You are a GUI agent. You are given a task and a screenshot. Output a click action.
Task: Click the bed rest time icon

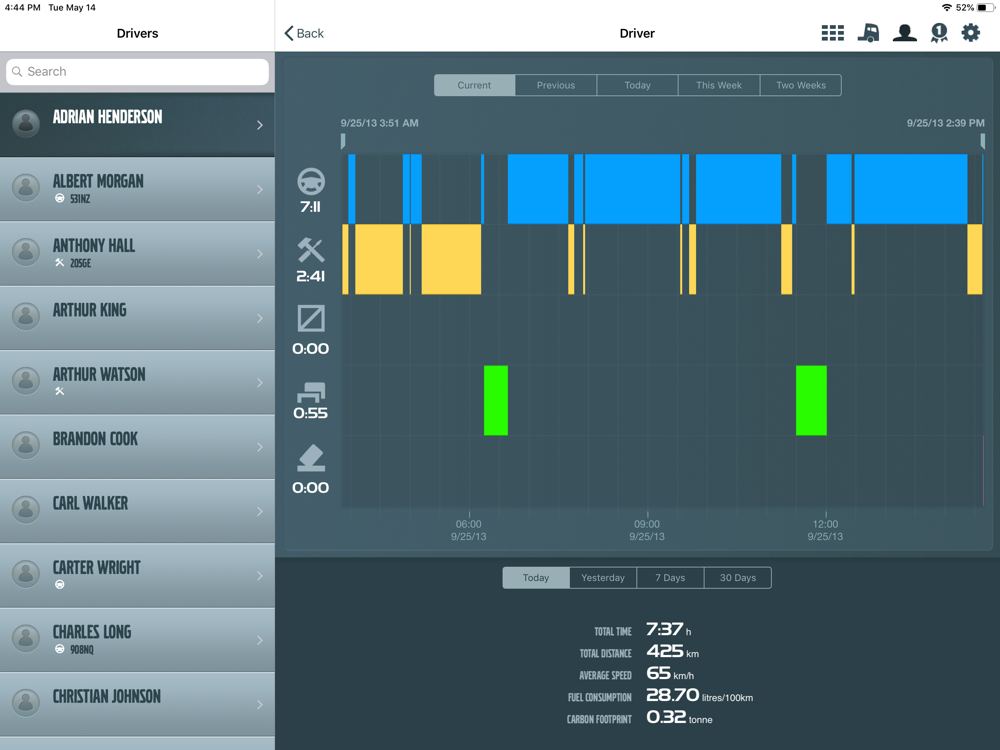coord(311,391)
